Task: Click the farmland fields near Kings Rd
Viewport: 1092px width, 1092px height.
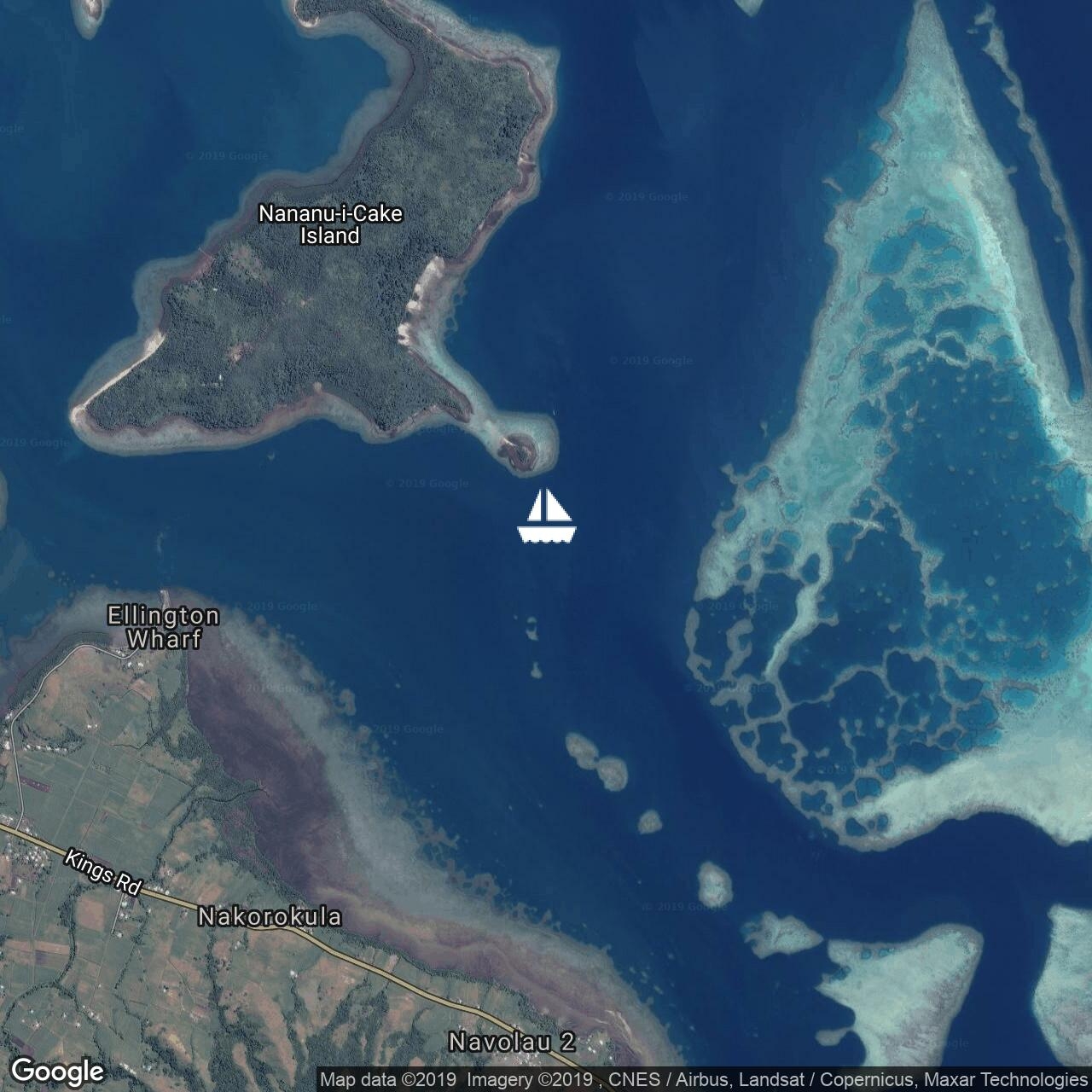Action: tap(85, 768)
